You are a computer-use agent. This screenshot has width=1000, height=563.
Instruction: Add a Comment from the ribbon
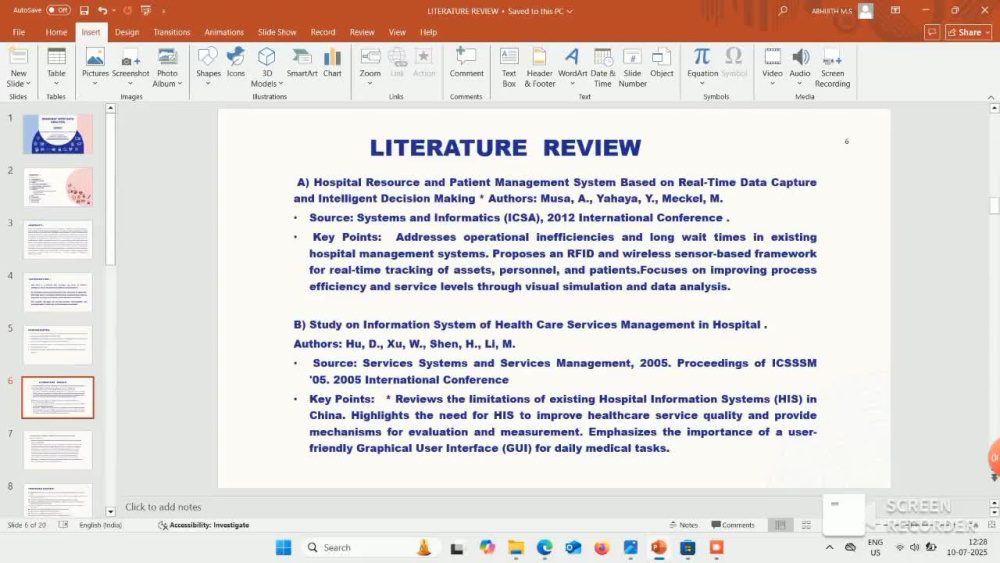[466, 62]
